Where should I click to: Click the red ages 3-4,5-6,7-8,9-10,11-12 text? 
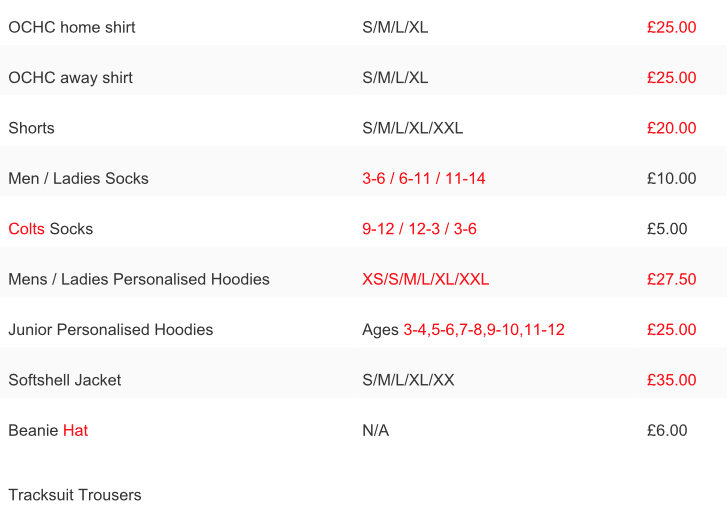(x=484, y=330)
